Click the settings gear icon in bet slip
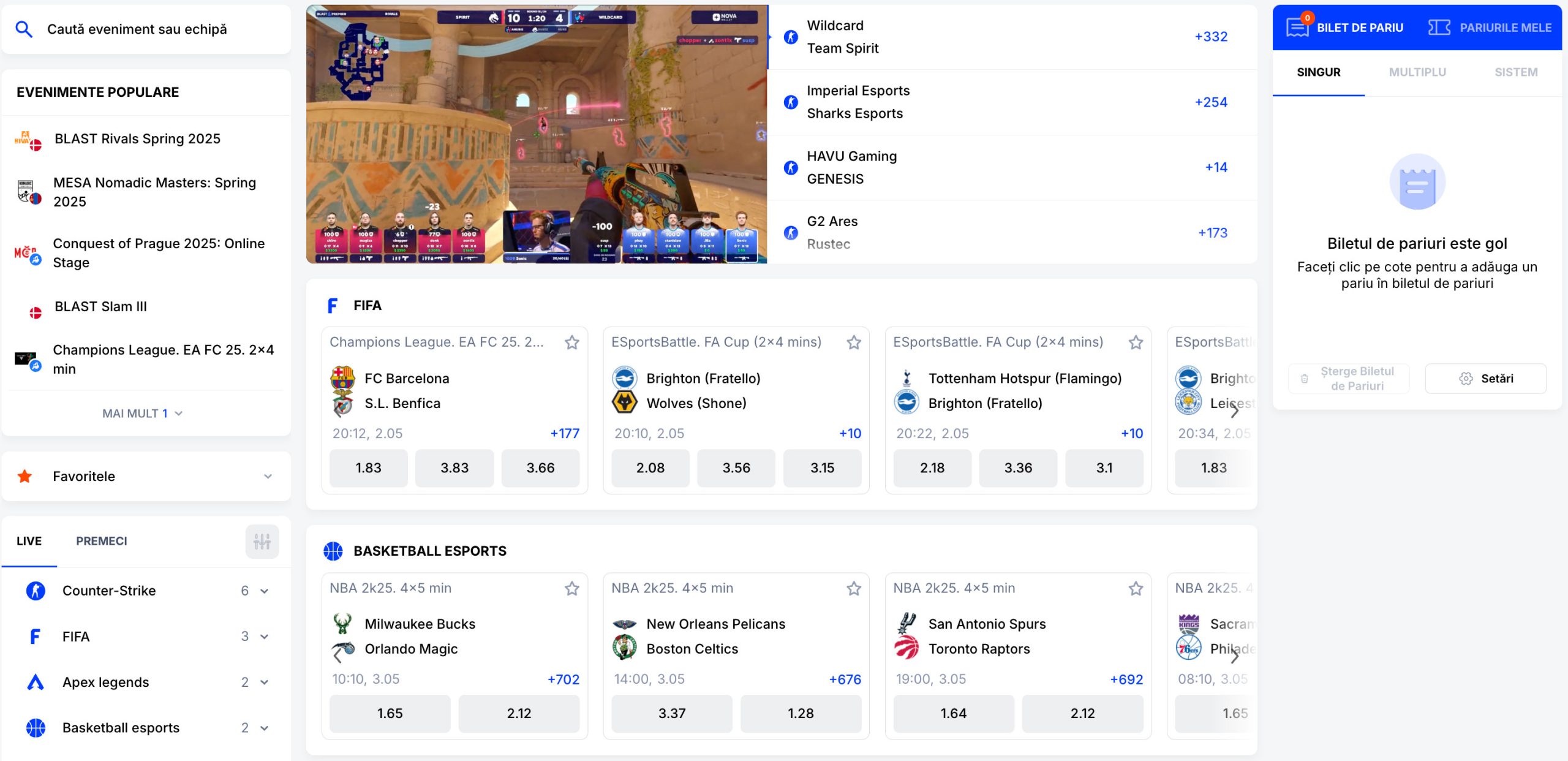This screenshot has height=761, width=1568. point(1466,379)
